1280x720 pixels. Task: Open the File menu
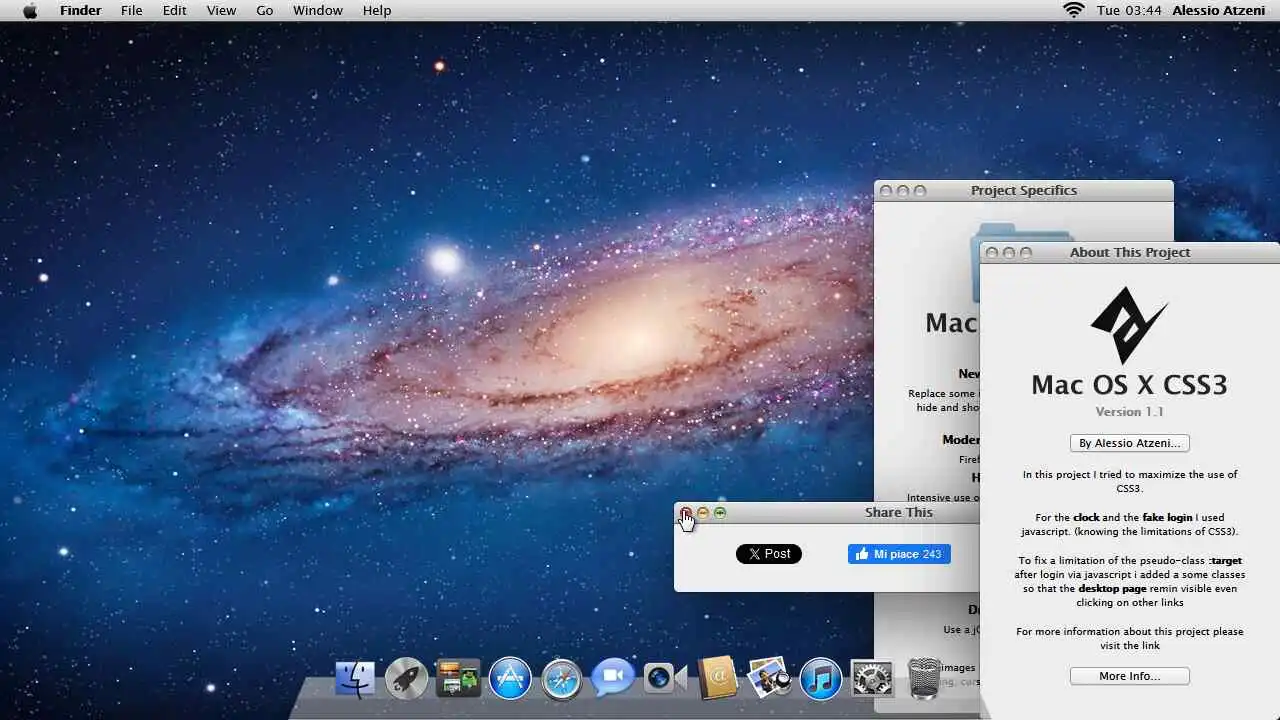click(x=131, y=10)
